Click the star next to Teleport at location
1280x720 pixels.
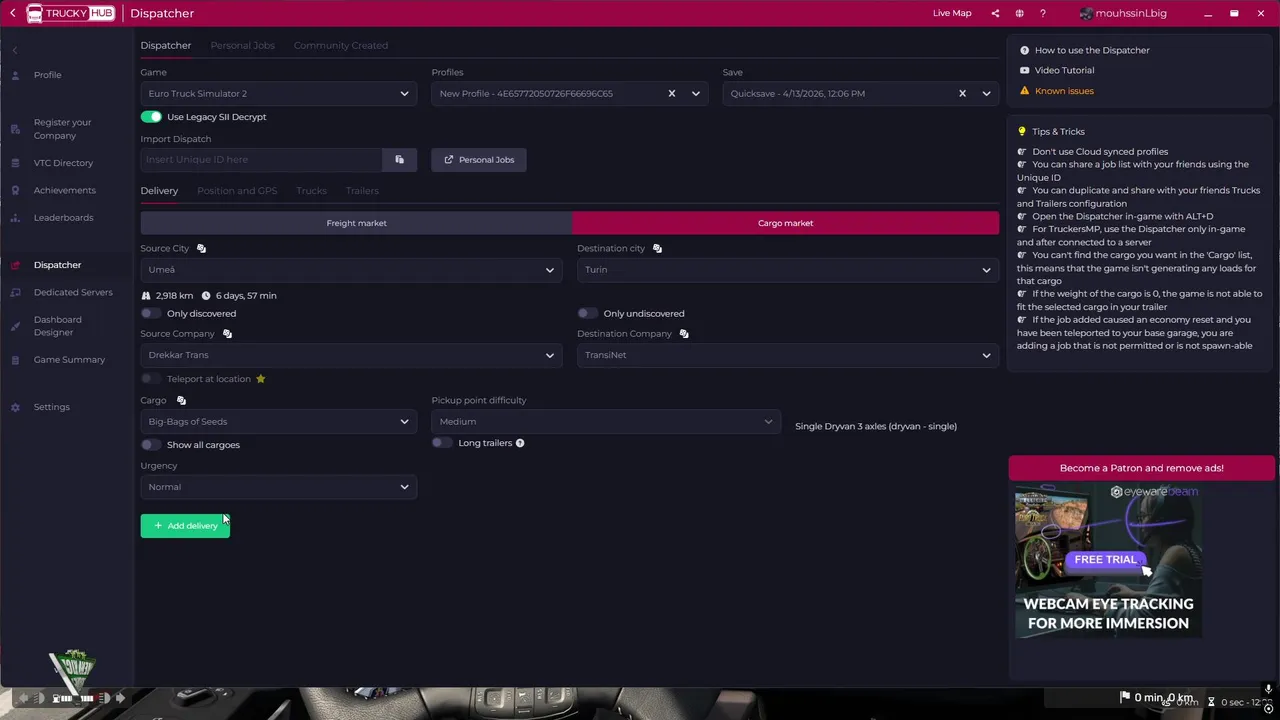tap(260, 379)
